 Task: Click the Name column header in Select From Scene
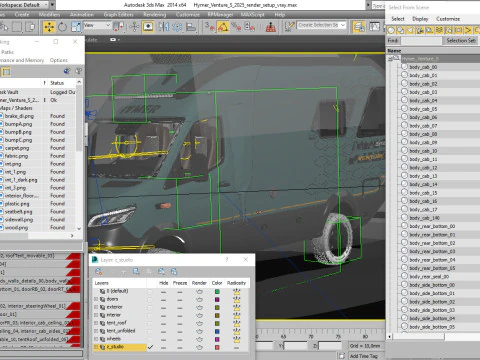coord(433,51)
